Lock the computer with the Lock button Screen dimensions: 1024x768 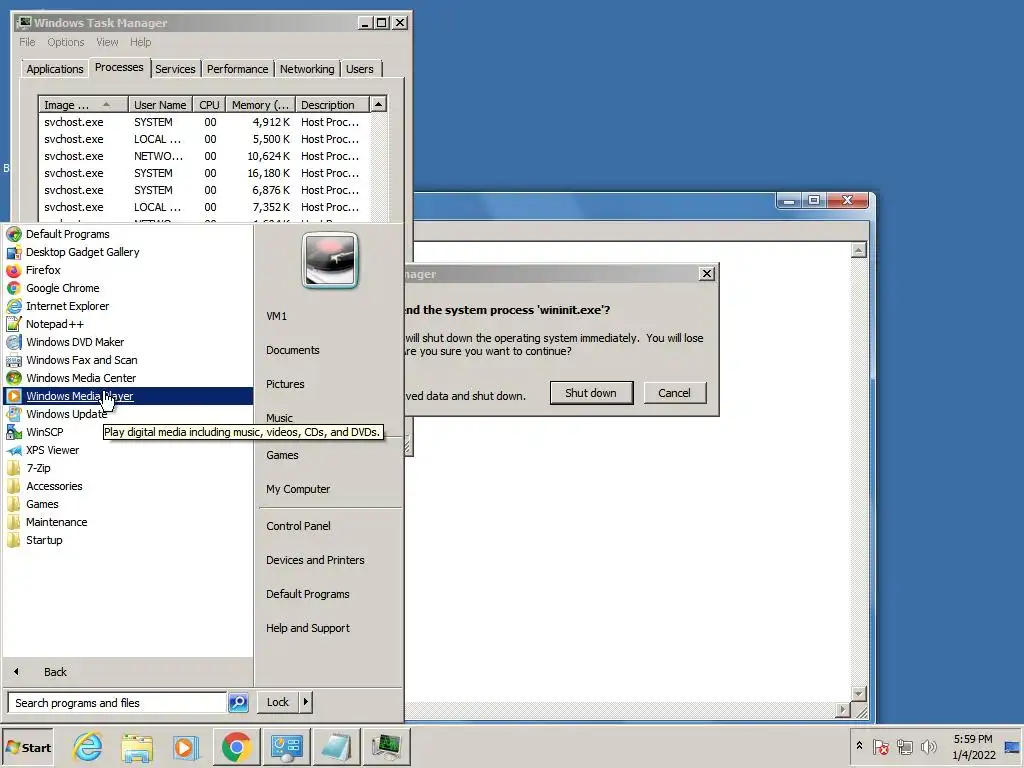278,702
